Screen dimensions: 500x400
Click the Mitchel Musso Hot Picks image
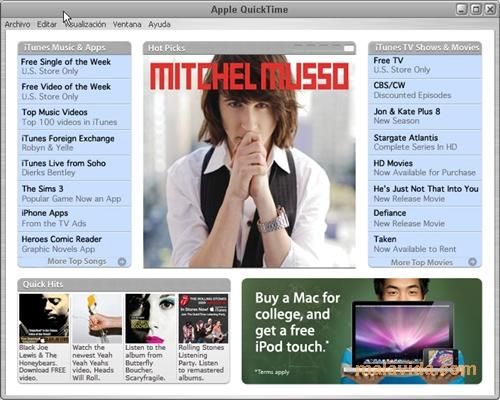coord(250,161)
